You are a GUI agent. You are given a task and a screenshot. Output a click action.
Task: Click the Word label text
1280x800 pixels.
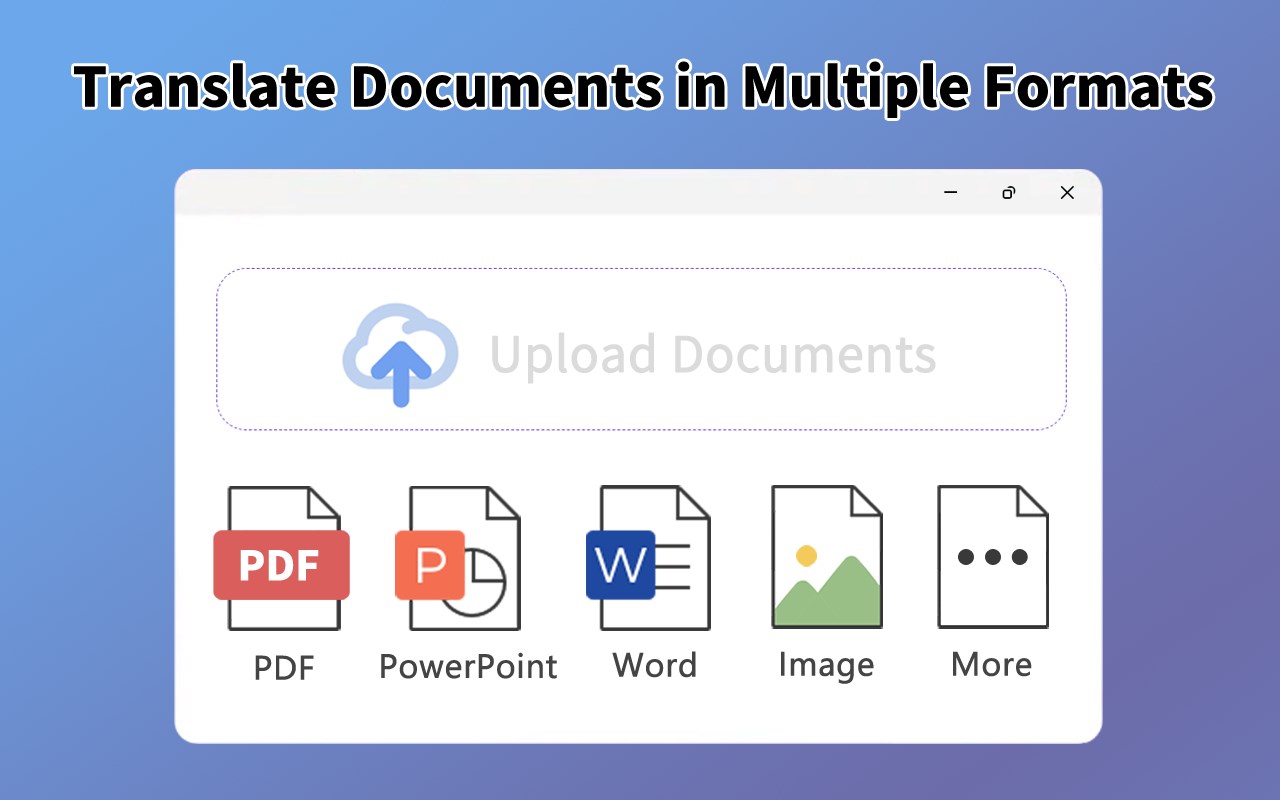655,666
